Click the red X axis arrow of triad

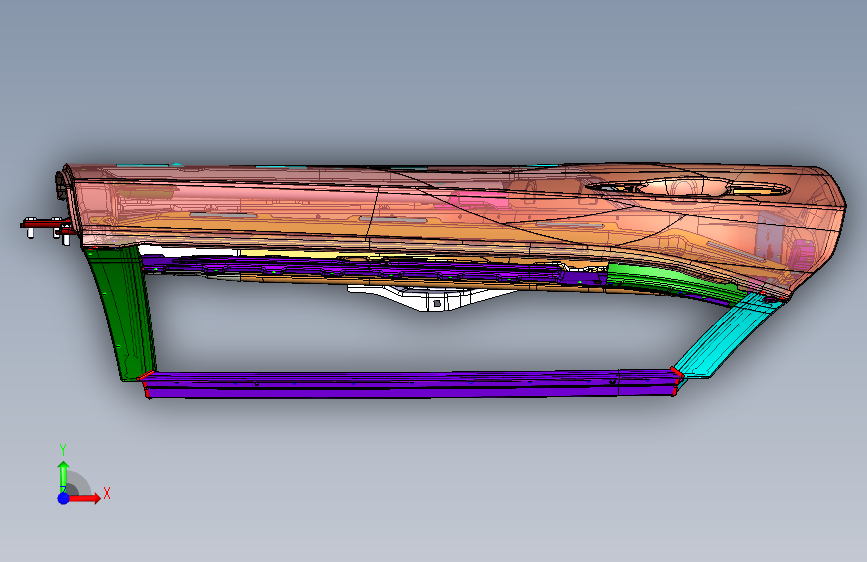84,498
